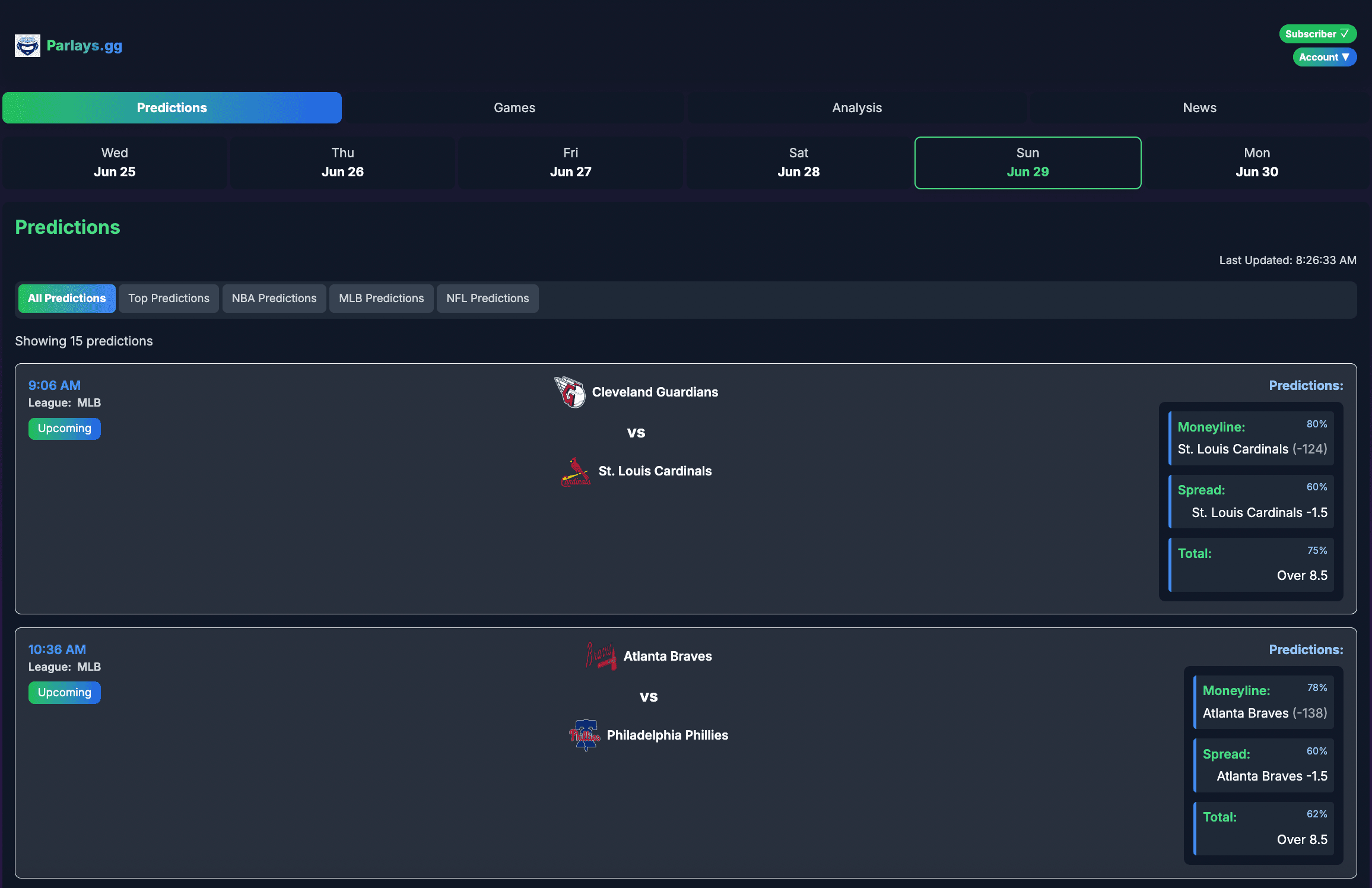Switch to the Games tab
The width and height of the screenshot is (1372, 888).
pyautogui.click(x=514, y=107)
